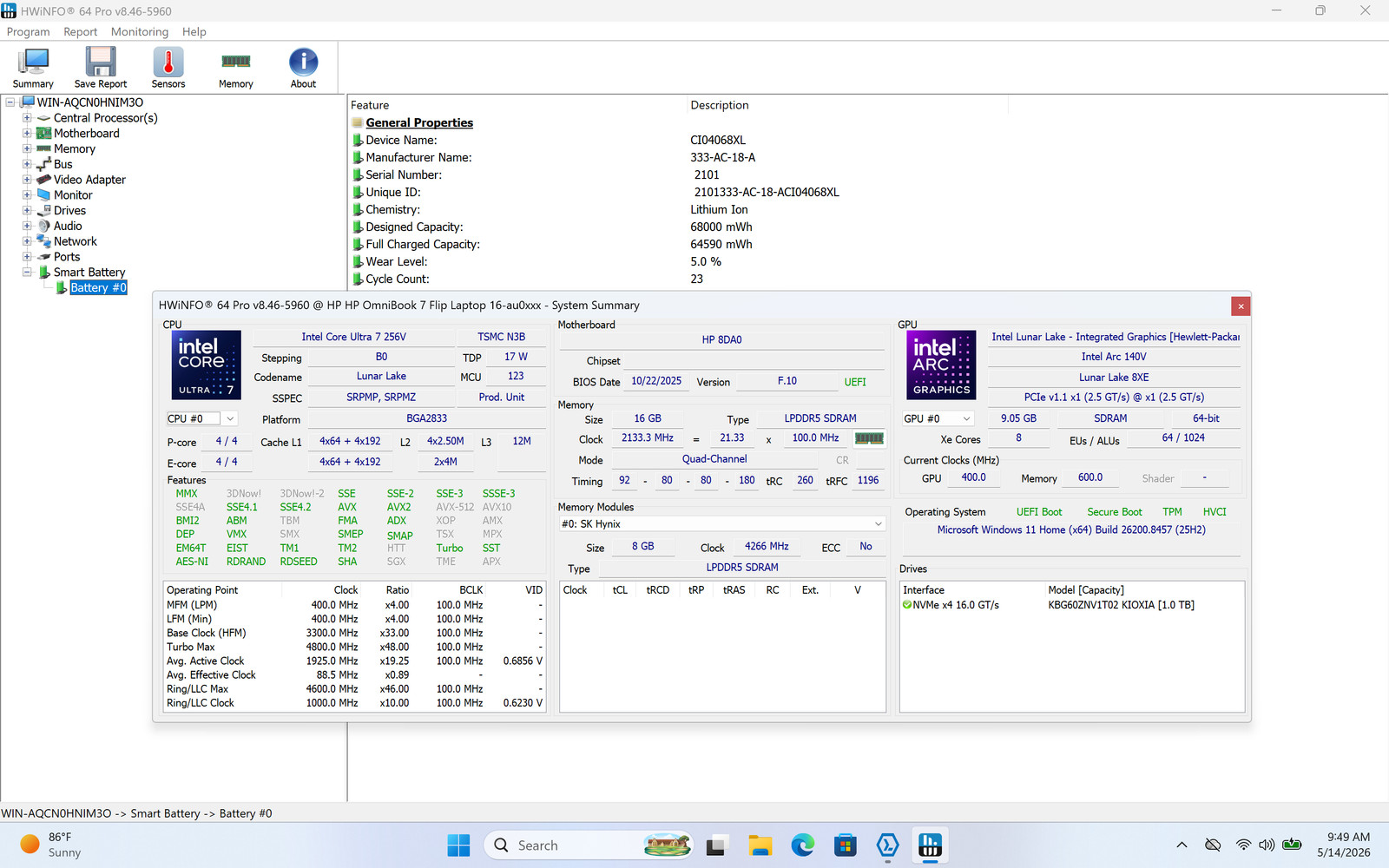Click the battery status tray icon
The height and width of the screenshot is (868, 1389).
(x=1292, y=845)
